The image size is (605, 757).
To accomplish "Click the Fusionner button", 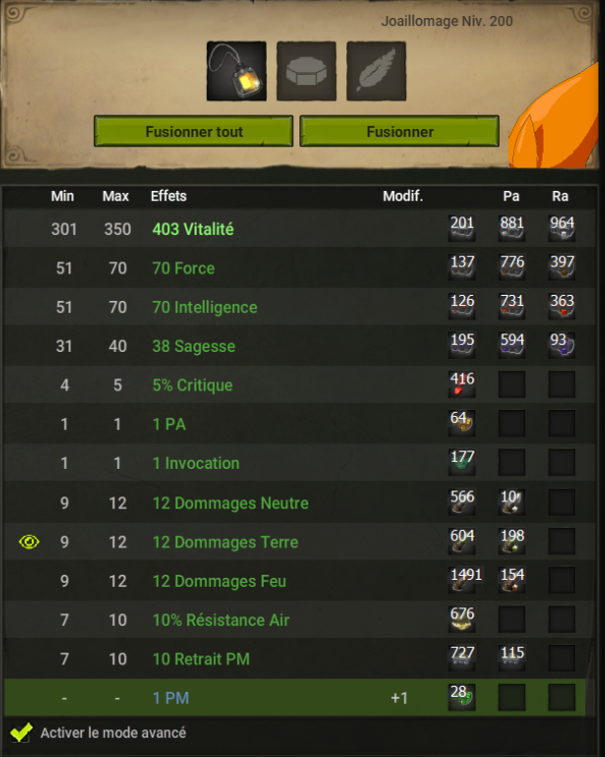I will 399,131.
